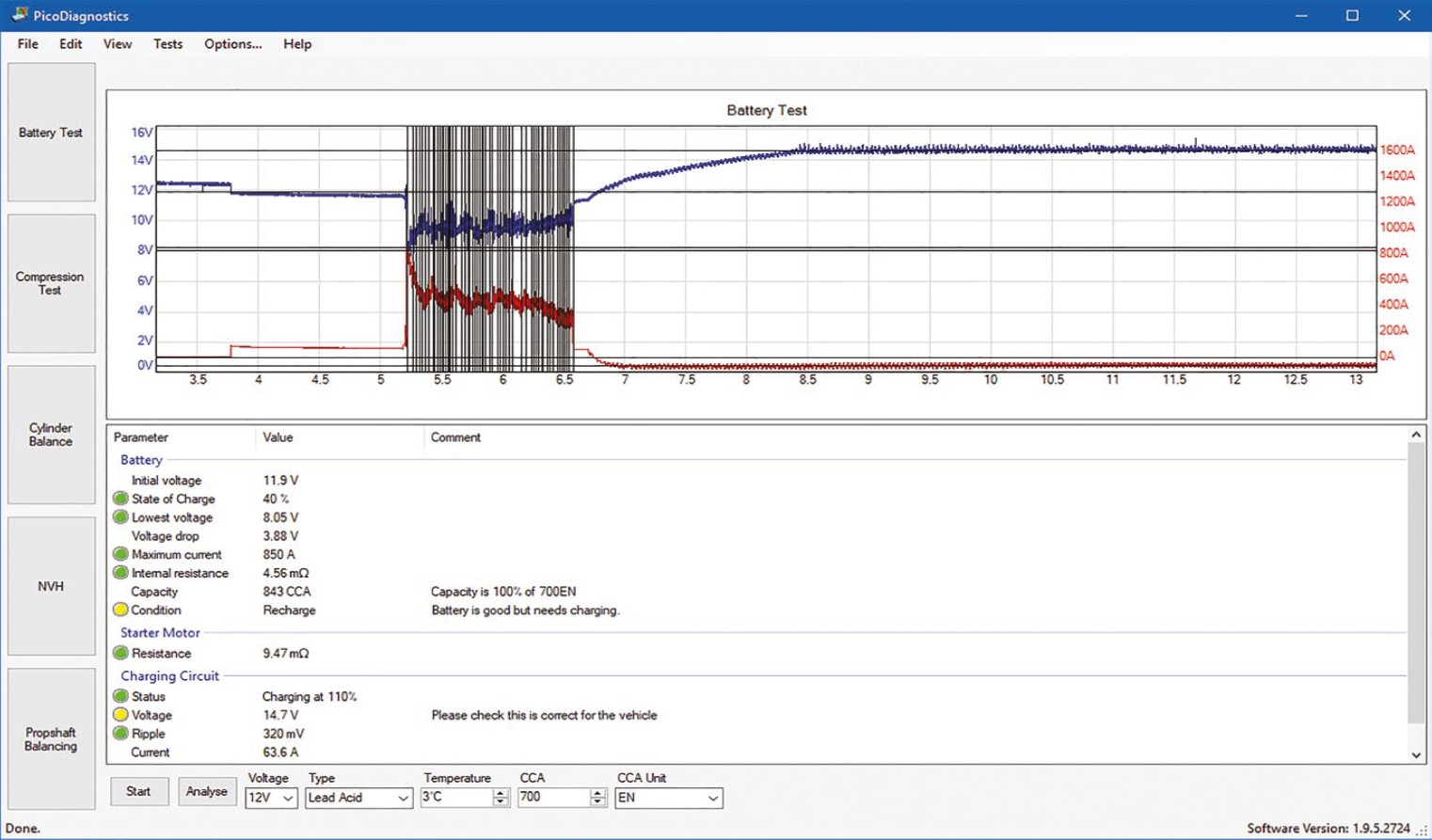Click the green Maximum current indicator

pos(120,554)
